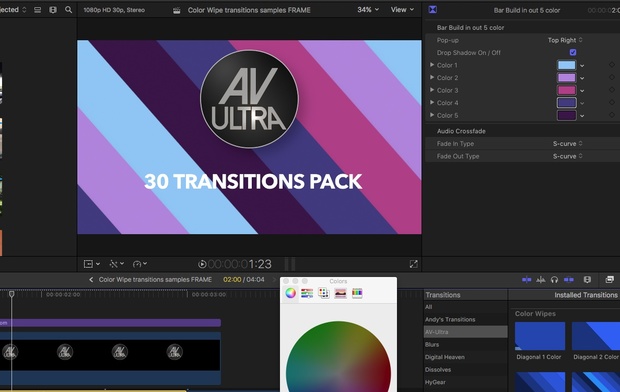
Task: Expand the Color 1 disclosure triangle
Action: tap(432, 65)
